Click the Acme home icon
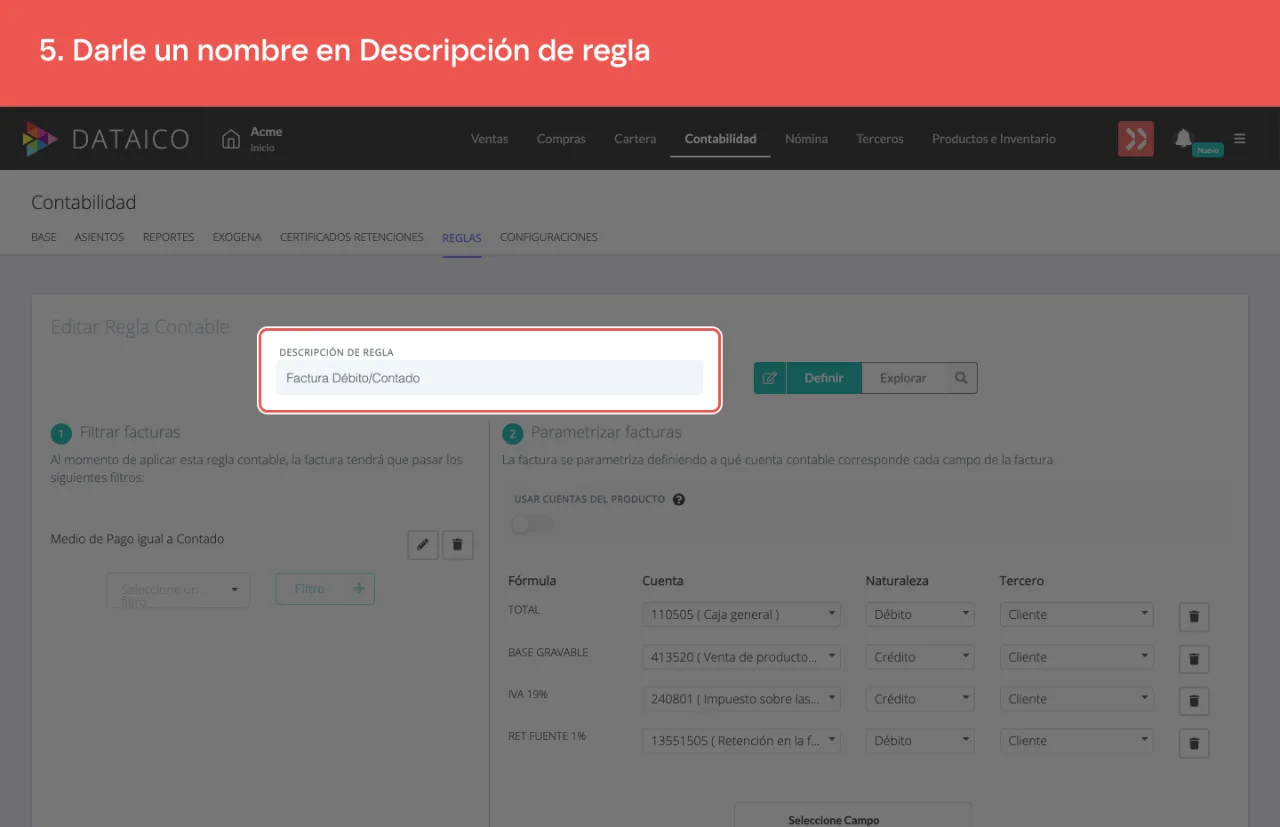 (x=231, y=139)
